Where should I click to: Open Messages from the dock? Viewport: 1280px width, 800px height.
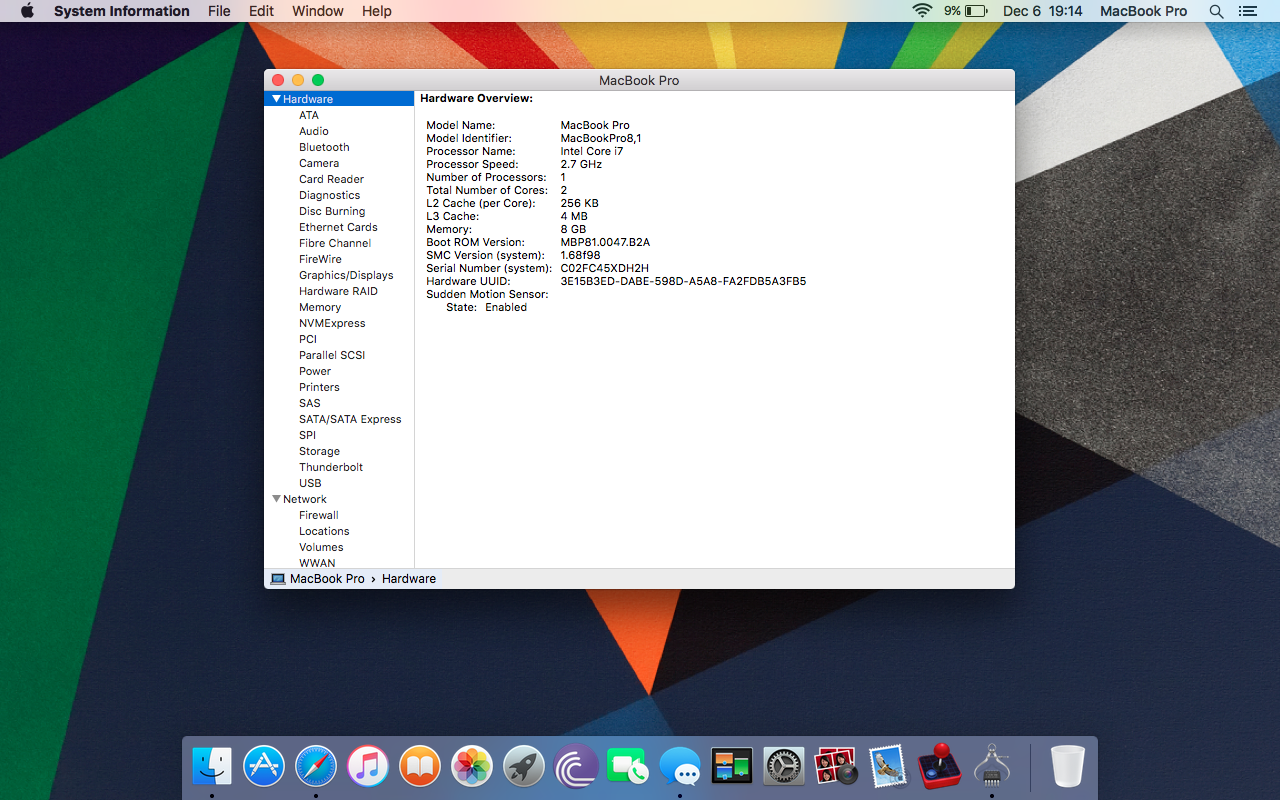tap(680, 767)
